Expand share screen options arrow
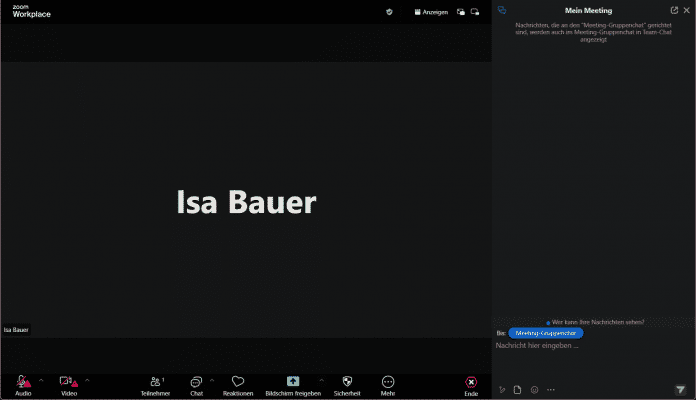696x400 pixels. [321, 380]
